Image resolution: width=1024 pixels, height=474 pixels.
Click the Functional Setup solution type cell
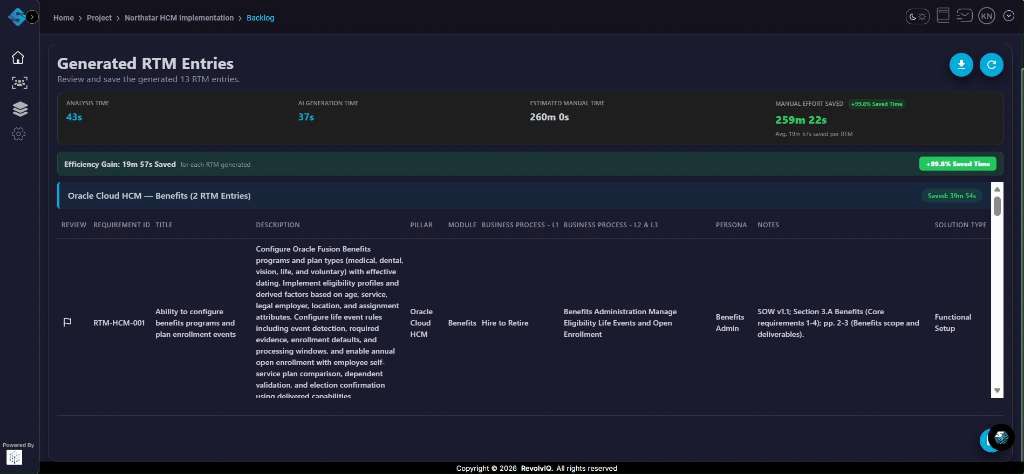click(953, 323)
